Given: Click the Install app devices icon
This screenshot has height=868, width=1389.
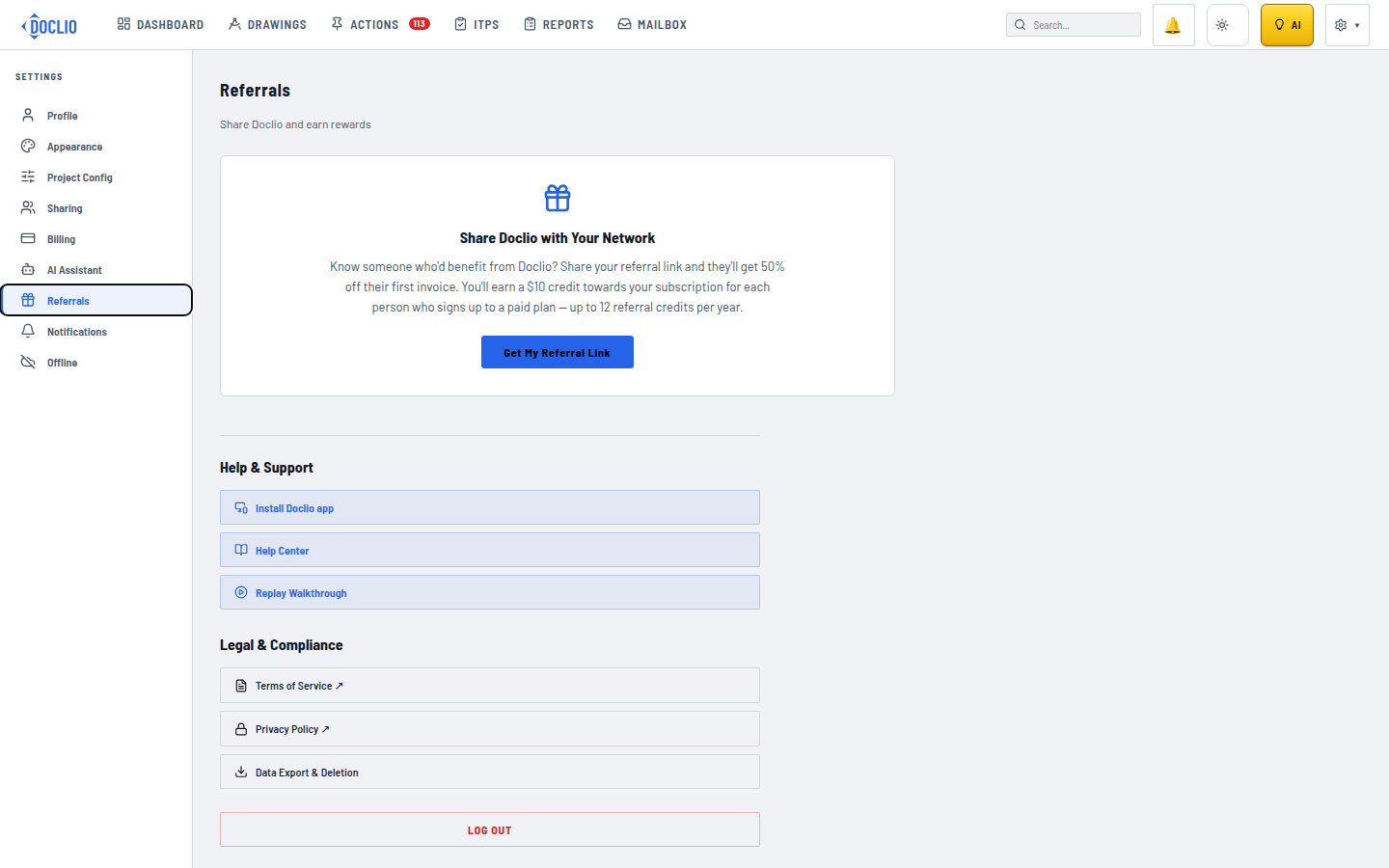Looking at the screenshot, I should [x=241, y=507].
